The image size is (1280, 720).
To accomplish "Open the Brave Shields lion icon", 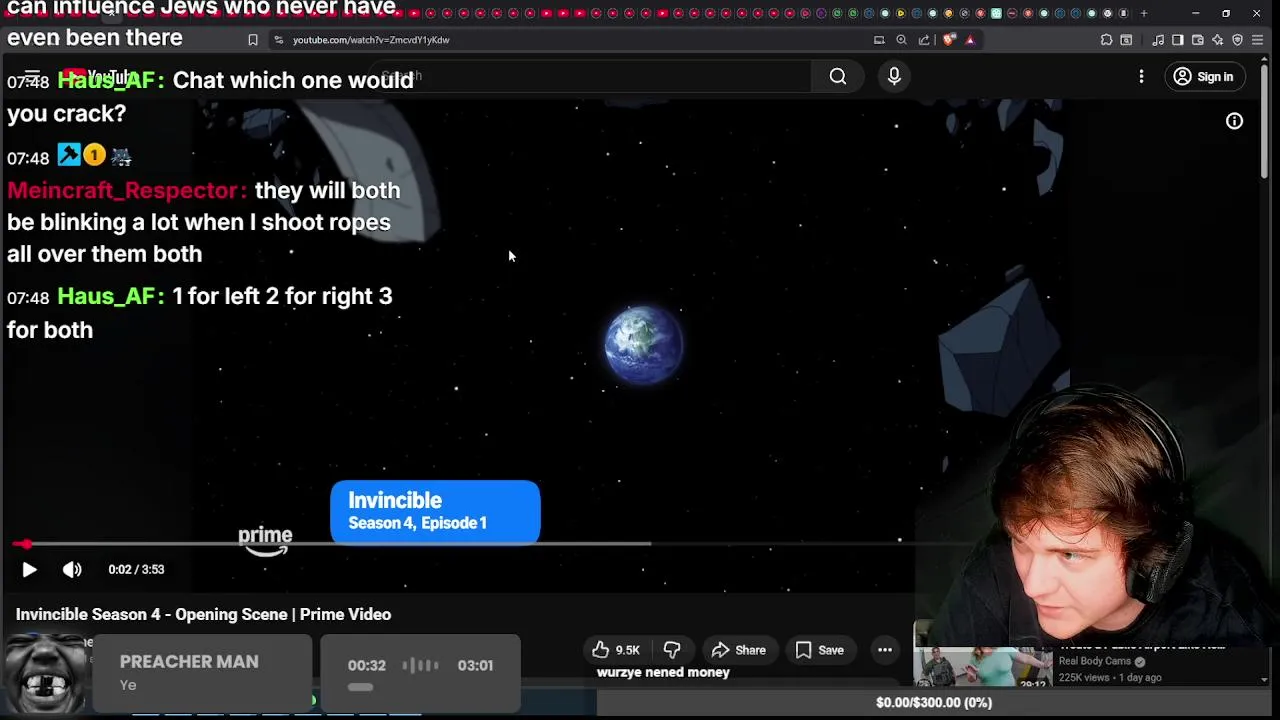I will pyautogui.click(x=949, y=40).
